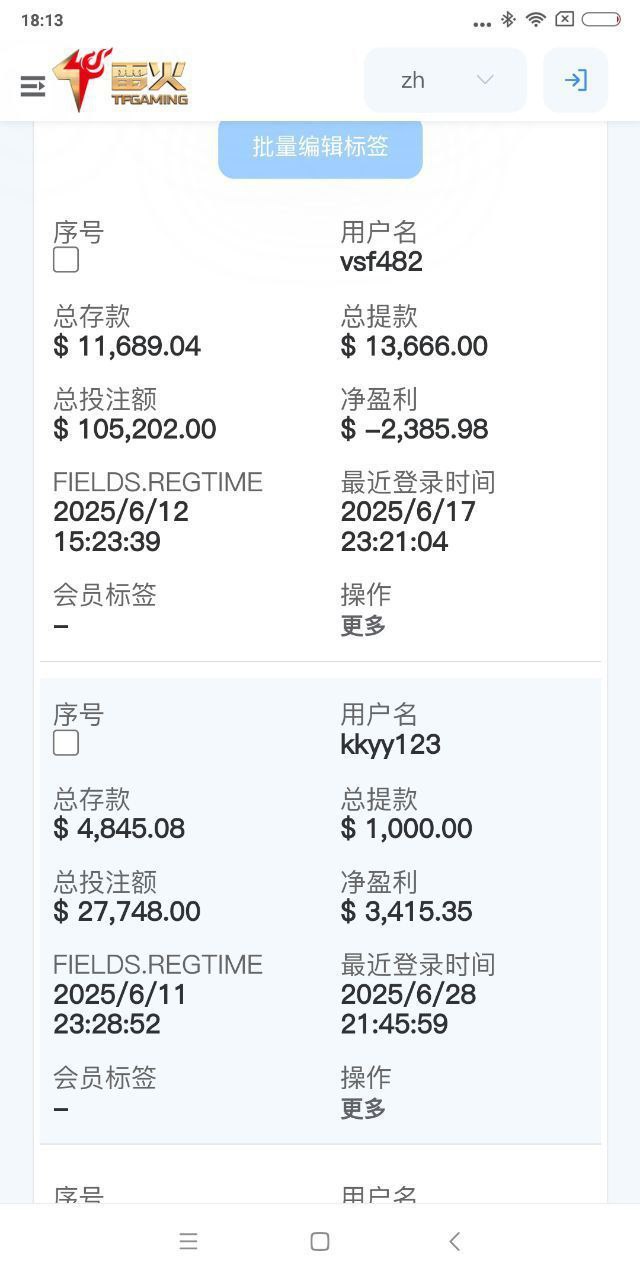Tap the Android home button
The width and height of the screenshot is (640, 1280).
320,1241
